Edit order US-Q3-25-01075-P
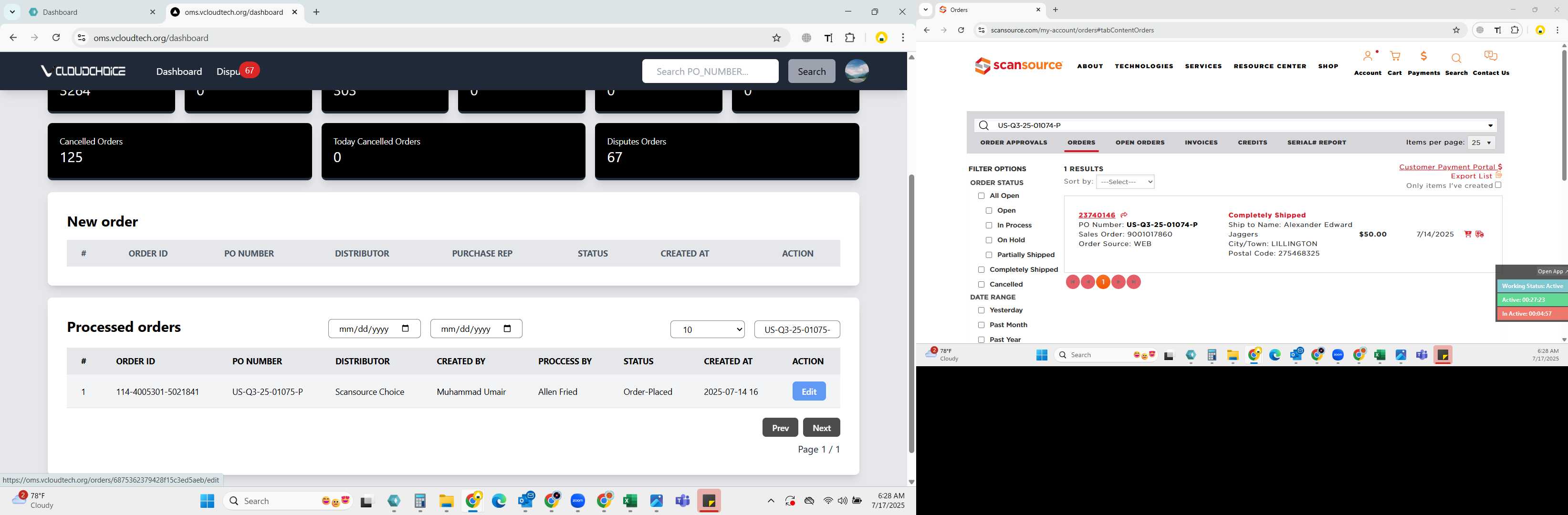Screen dimensions: 1568x515 (809, 391)
